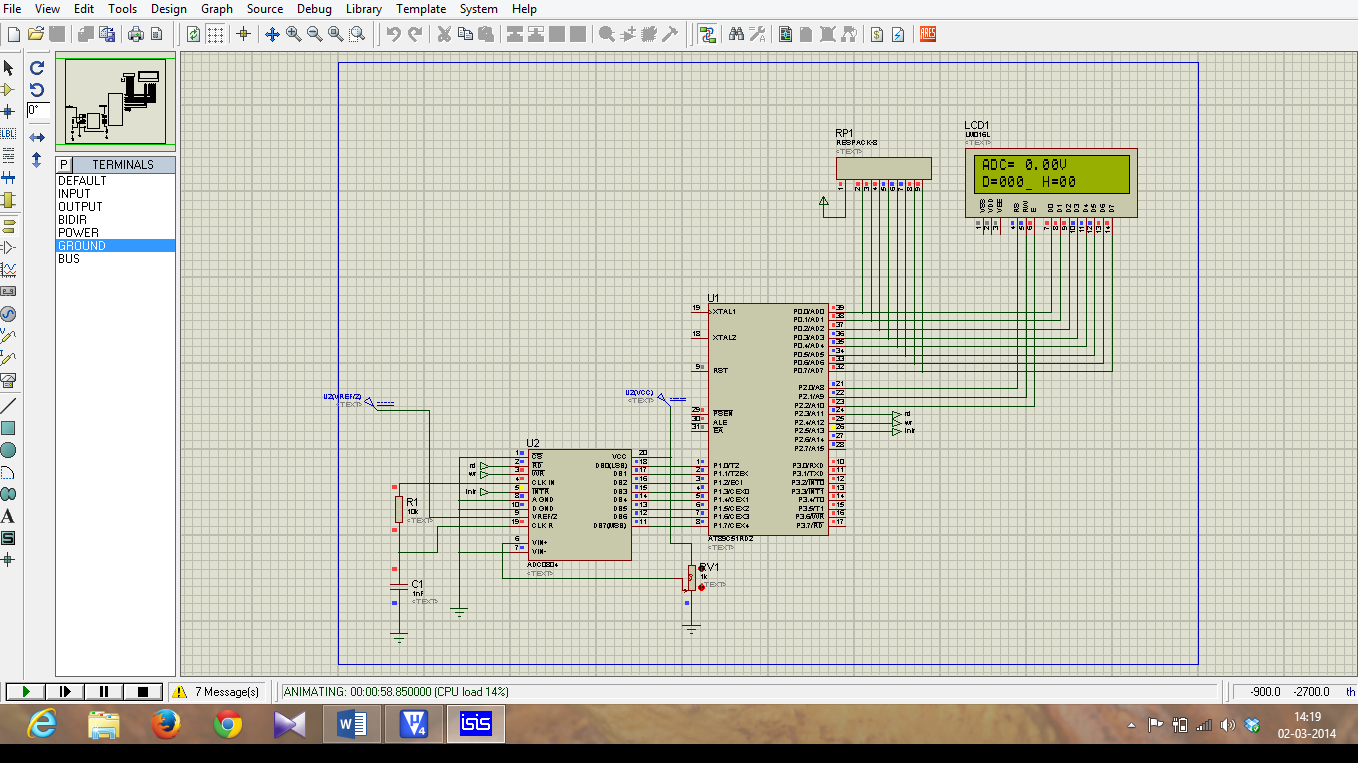This screenshot has height=763, width=1358.
Task: Pause the running simulation
Action: [104, 690]
